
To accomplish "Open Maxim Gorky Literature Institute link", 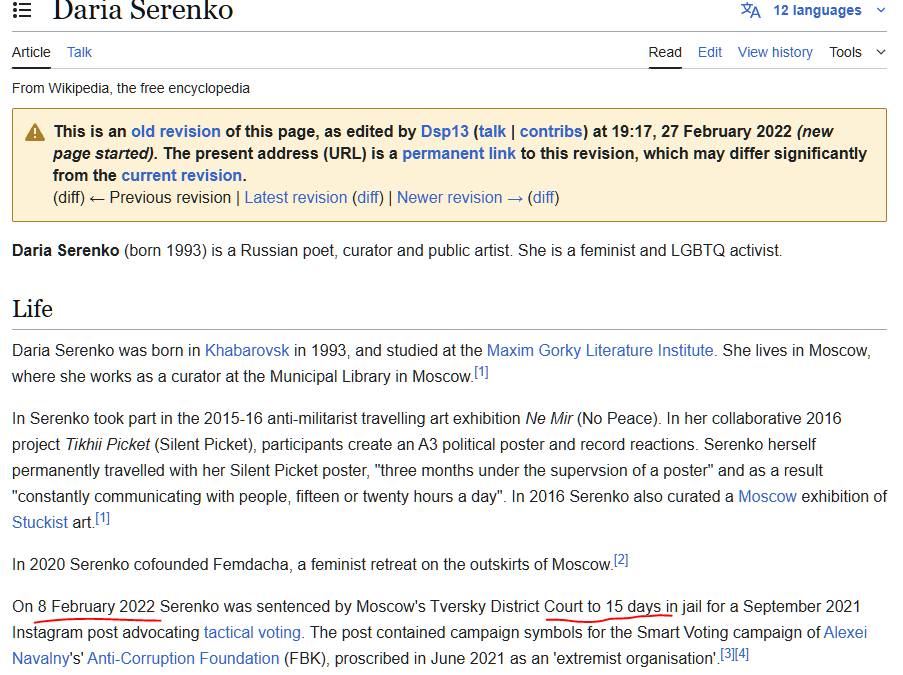I will pos(600,350).
